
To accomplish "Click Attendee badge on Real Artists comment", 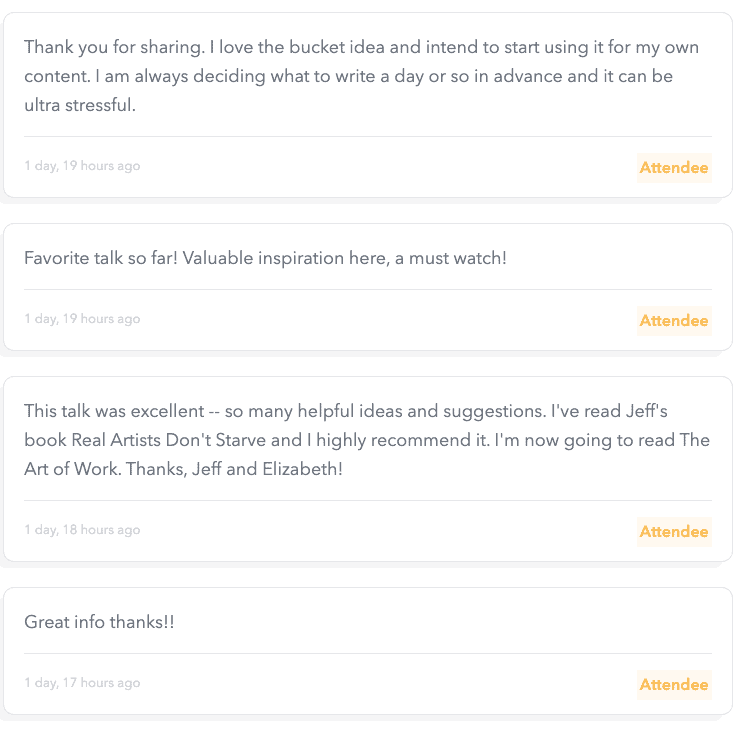I will click(673, 532).
